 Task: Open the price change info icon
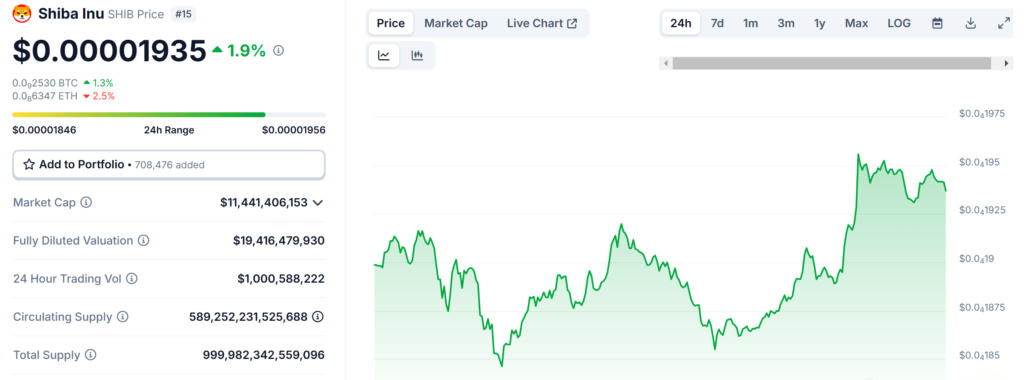pyautogui.click(x=278, y=50)
